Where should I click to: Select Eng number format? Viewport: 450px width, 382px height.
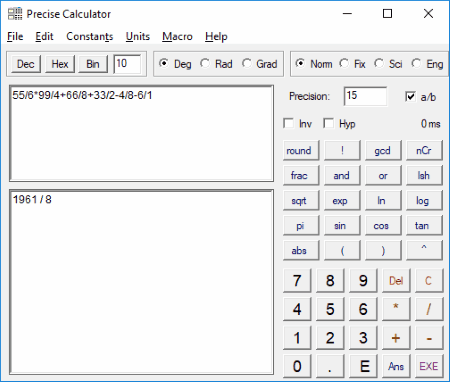[x=427, y=64]
